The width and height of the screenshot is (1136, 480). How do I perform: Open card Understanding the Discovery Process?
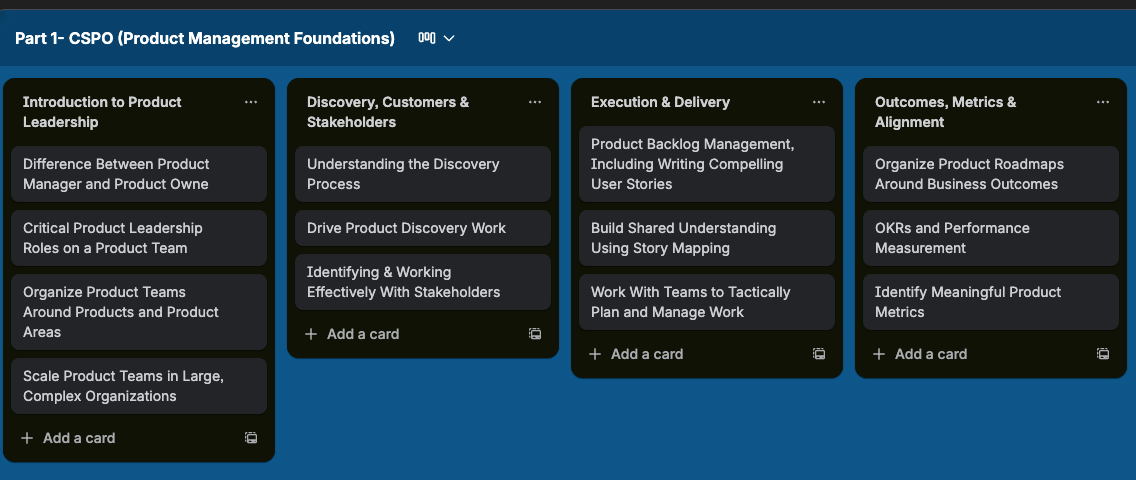coord(423,174)
